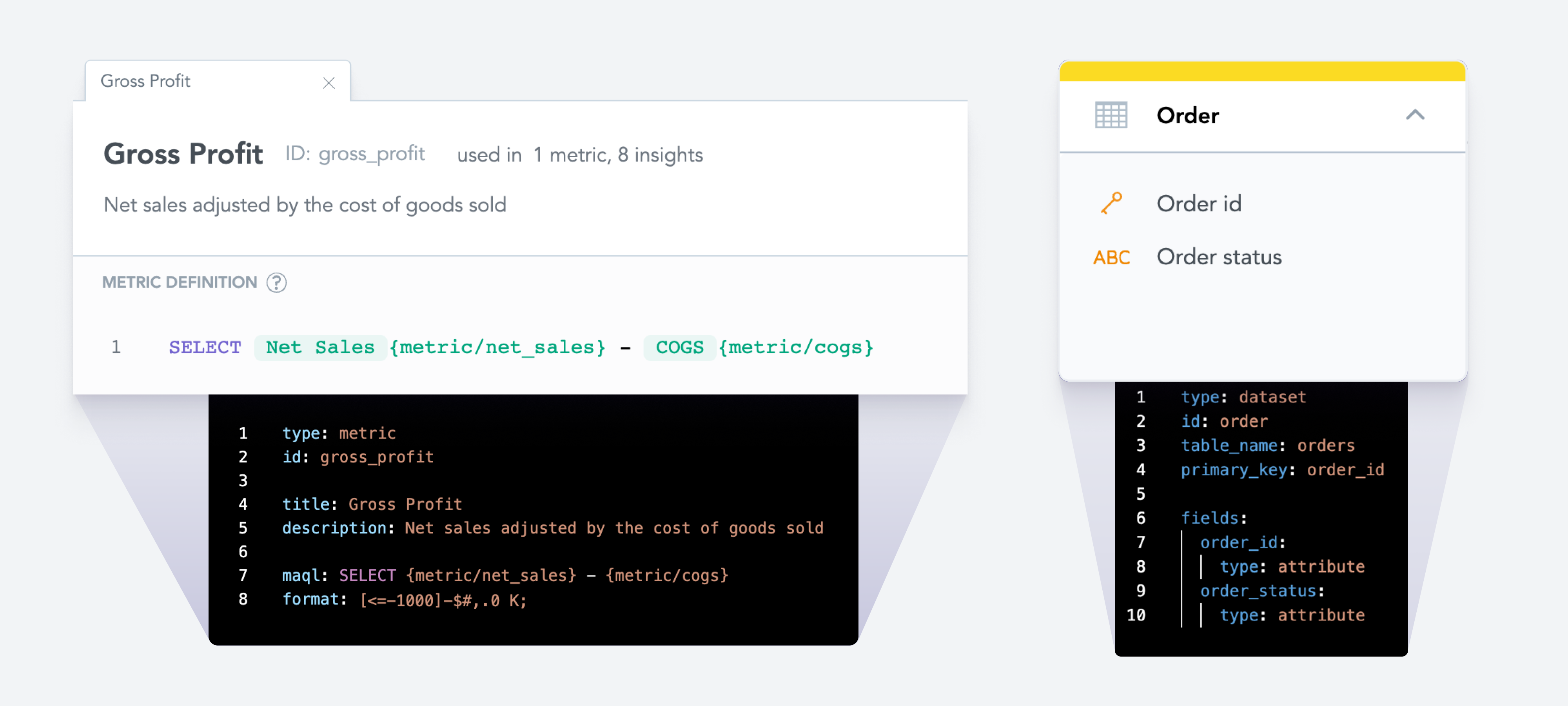Click the key icon next to Order id
This screenshot has width=1568, height=706.
(1113, 203)
